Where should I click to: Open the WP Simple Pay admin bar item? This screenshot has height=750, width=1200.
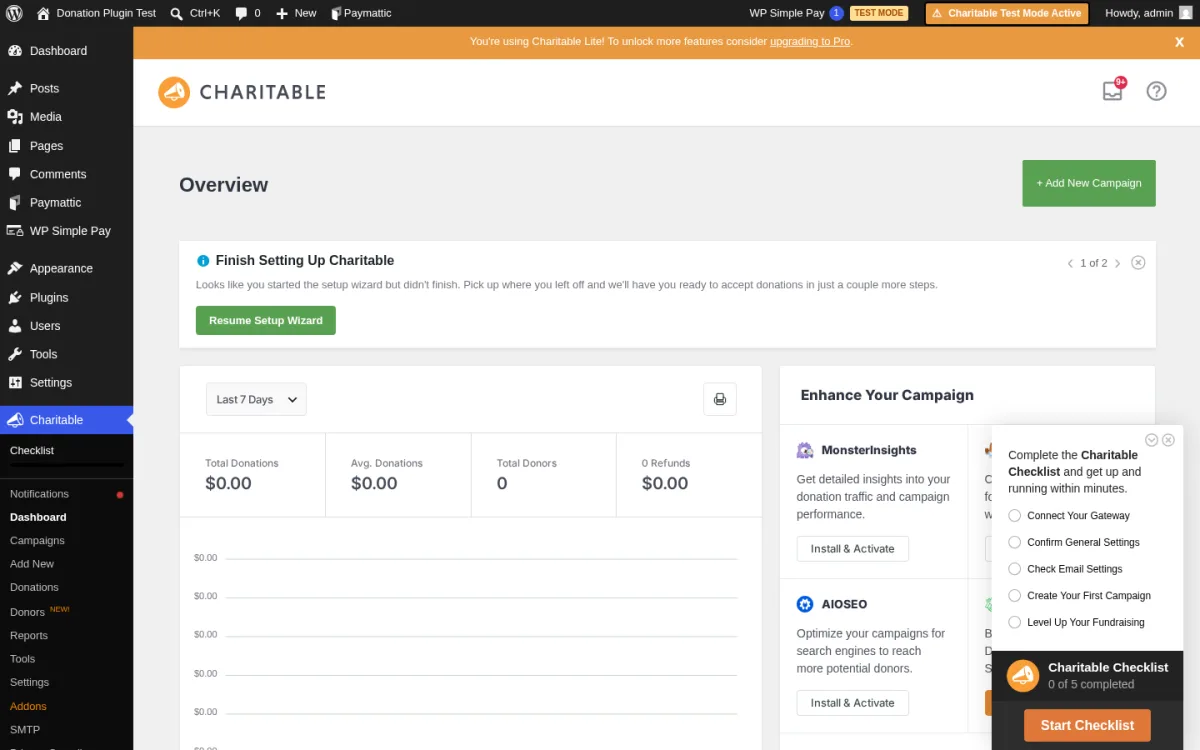(796, 13)
